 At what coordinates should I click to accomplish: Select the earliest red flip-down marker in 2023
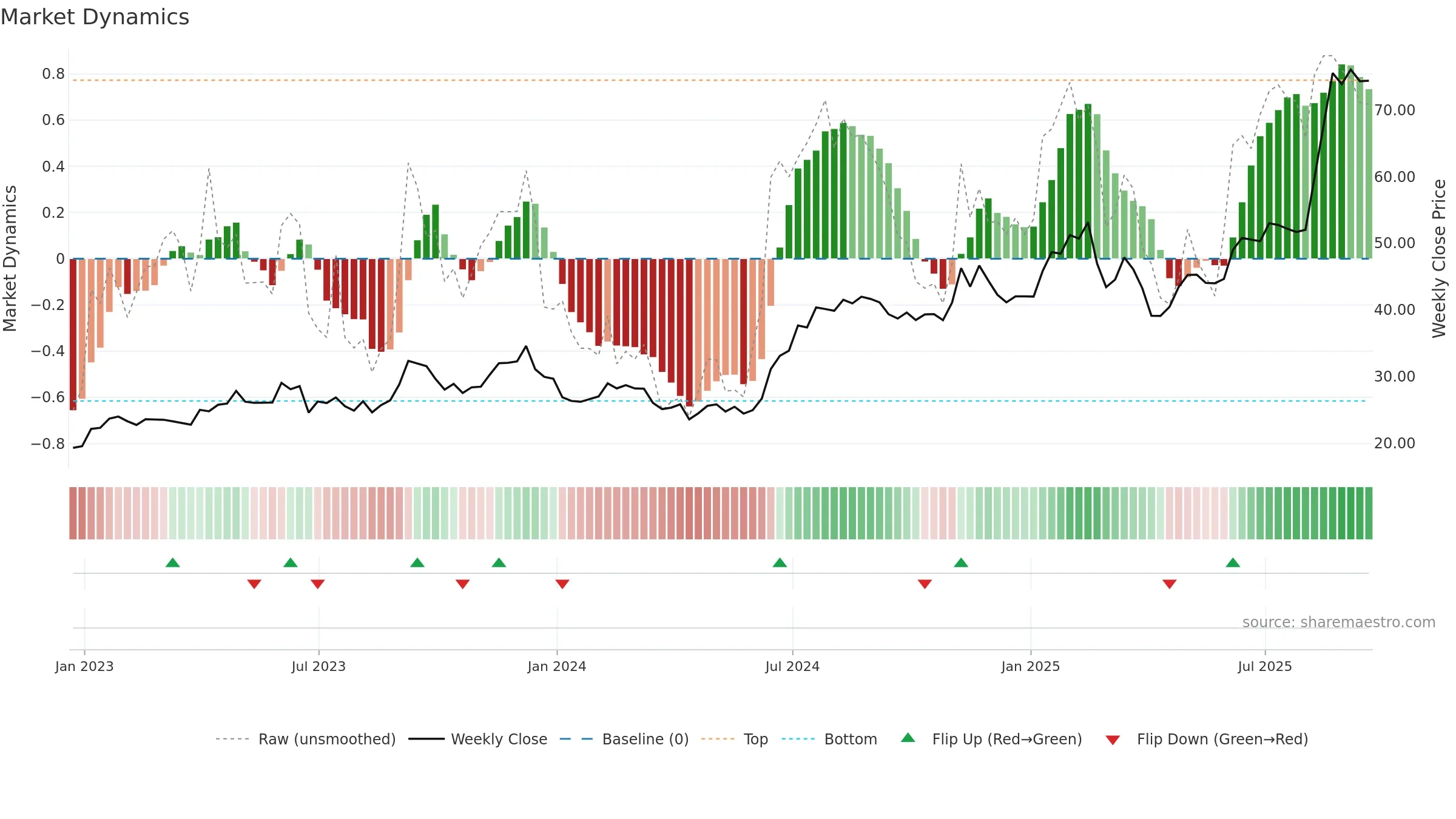(254, 584)
